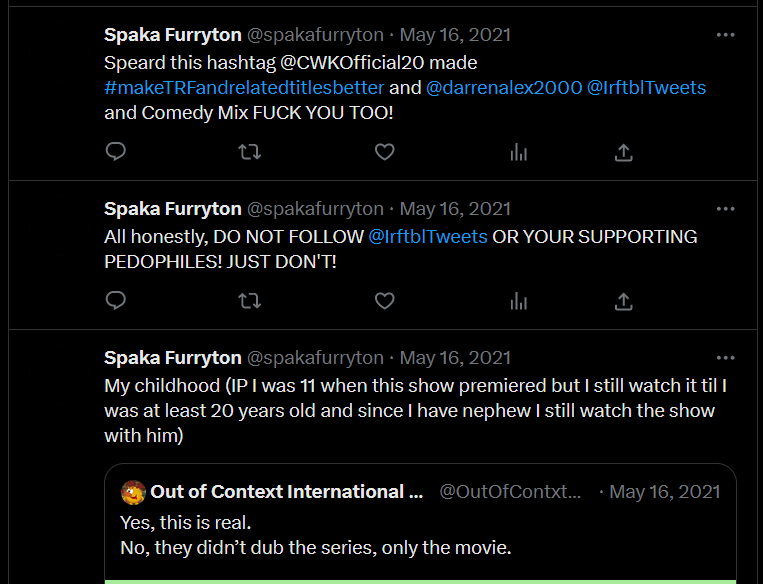Open more options on 'DO NOT FOLLOW' tweet

(726, 209)
